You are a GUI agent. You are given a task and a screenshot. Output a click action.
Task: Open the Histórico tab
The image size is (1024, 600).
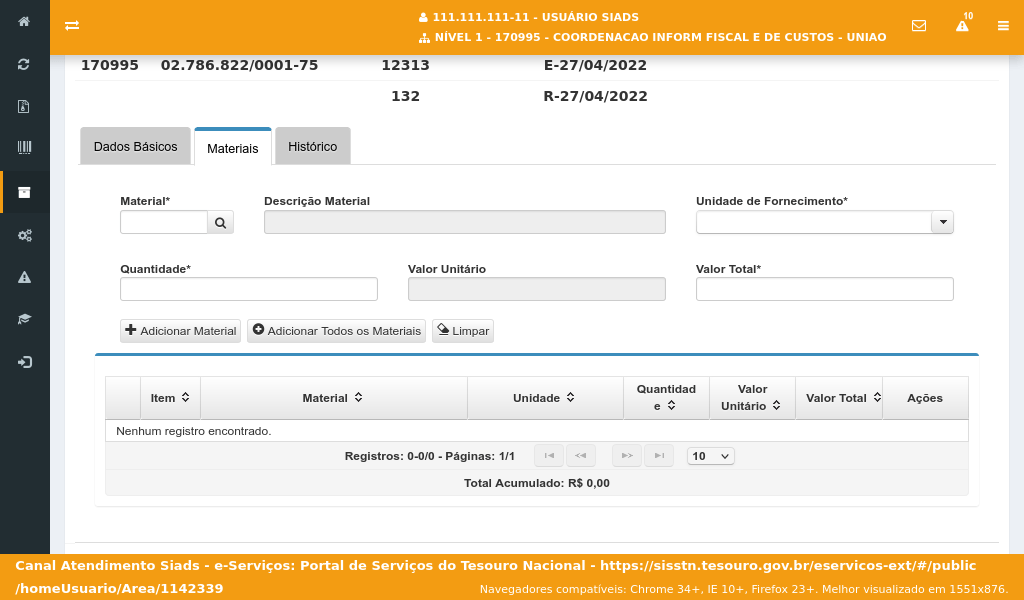point(313,146)
